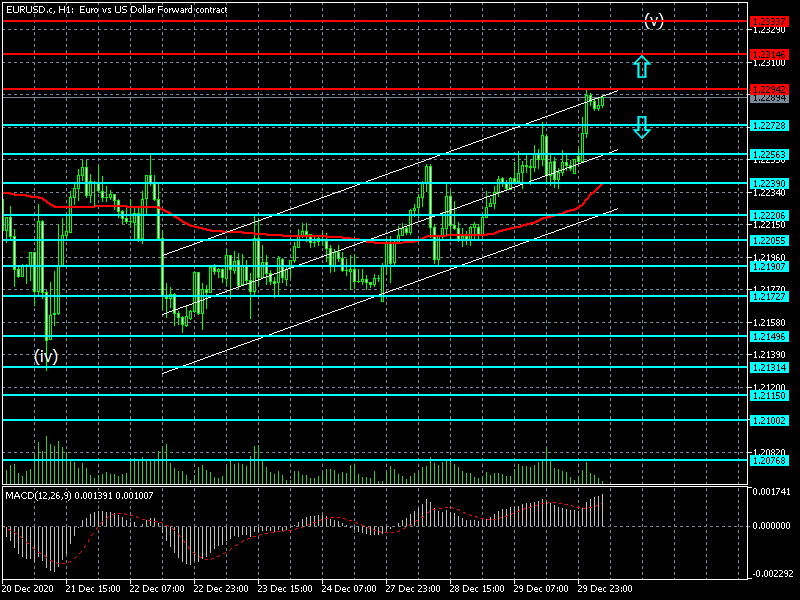Click the cyan 1.22055 price tag
This screenshot has height=600, width=800.
pos(769,240)
